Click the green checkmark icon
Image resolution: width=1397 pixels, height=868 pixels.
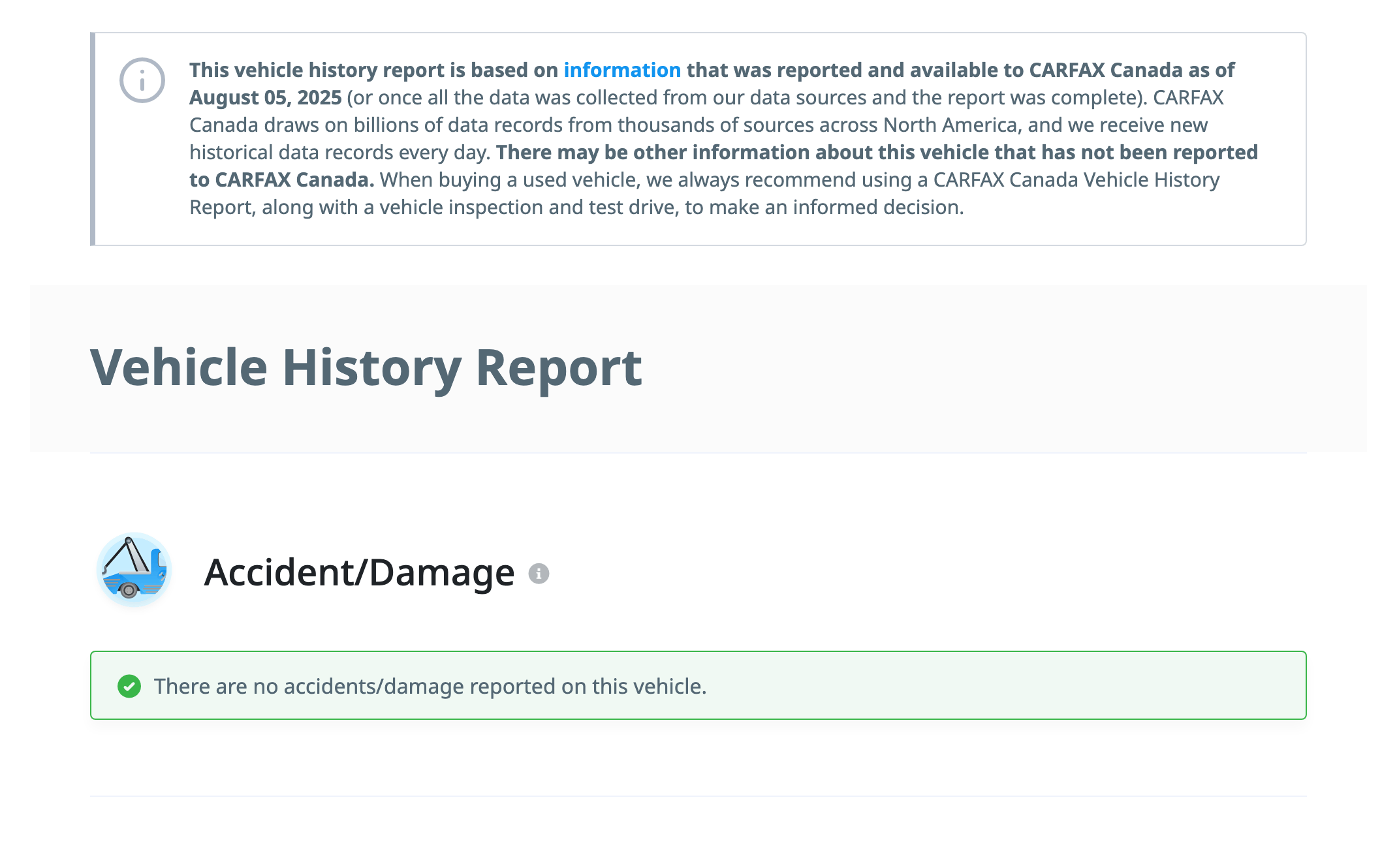pos(129,686)
